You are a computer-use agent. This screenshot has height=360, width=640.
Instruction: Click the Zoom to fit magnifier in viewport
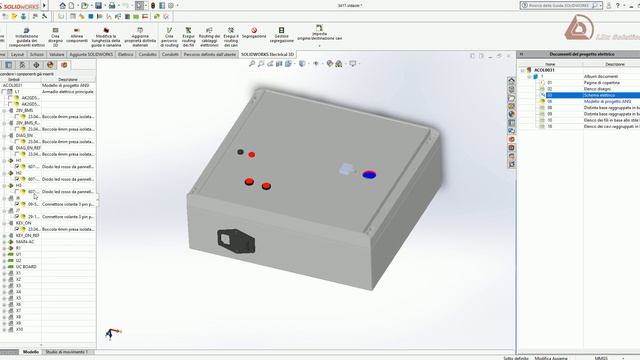[252, 64]
